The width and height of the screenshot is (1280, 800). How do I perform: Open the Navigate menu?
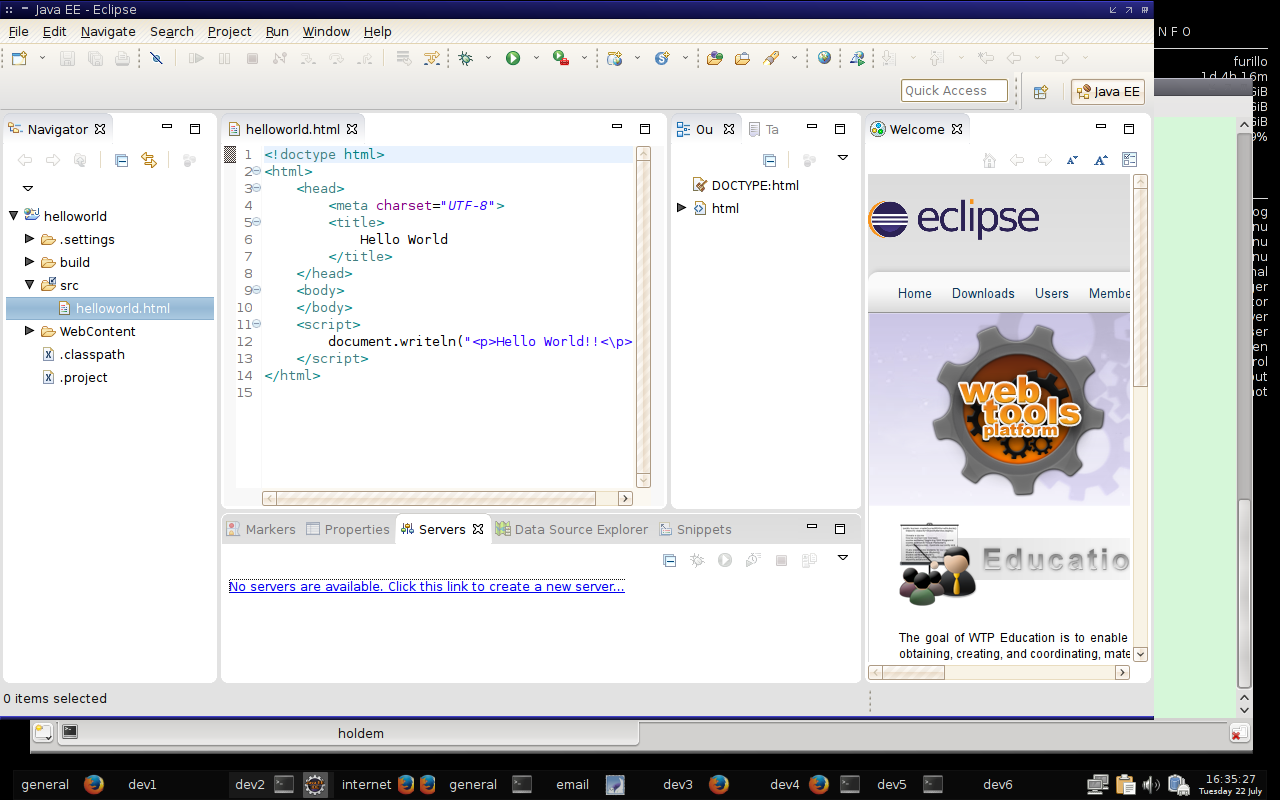point(108,31)
